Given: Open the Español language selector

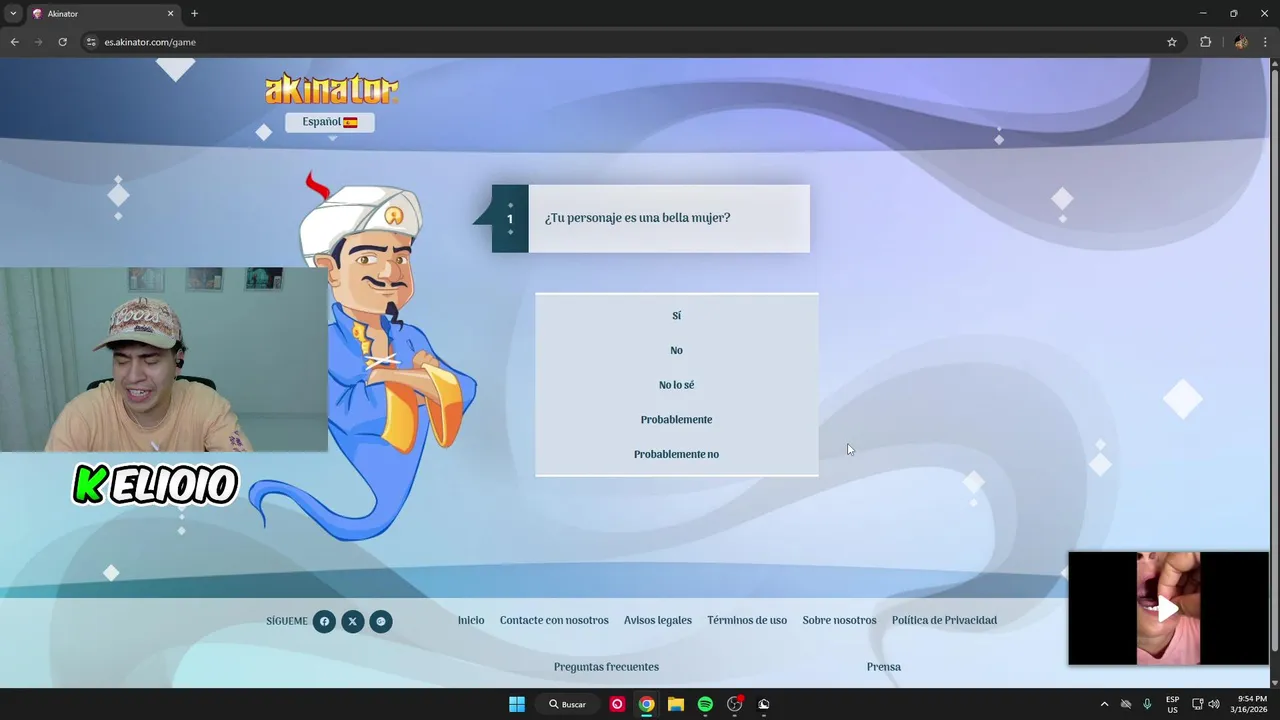Looking at the screenshot, I should (330, 122).
